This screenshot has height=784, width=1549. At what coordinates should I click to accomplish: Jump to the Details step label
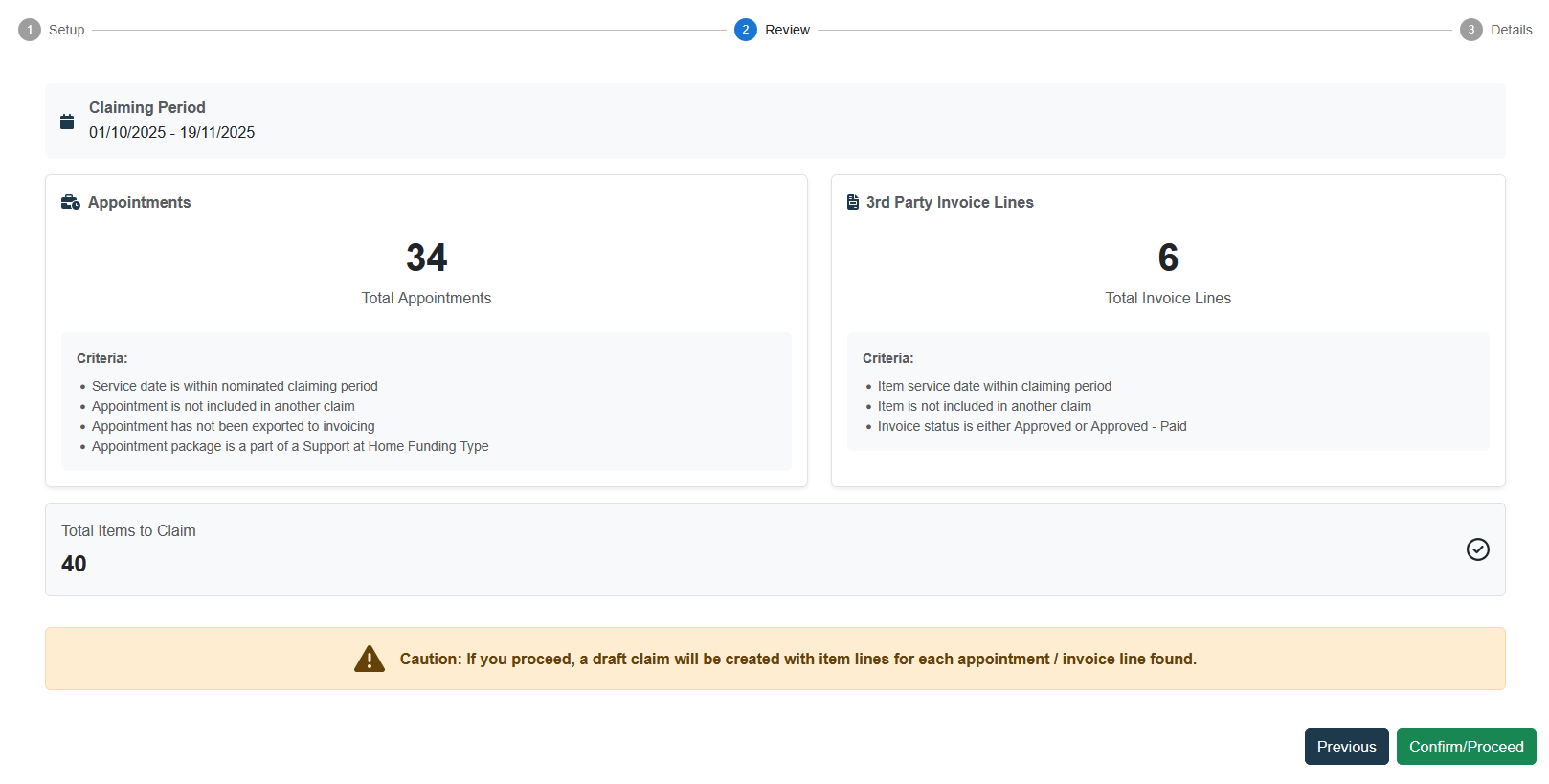pos(1511,30)
